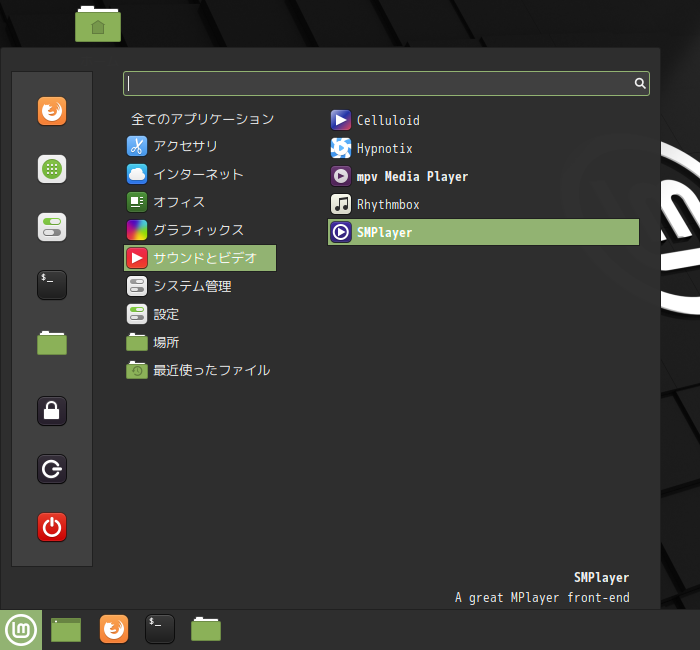The image size is (700, 650).
Task: Select the 設定 category label
Action: 166,314
